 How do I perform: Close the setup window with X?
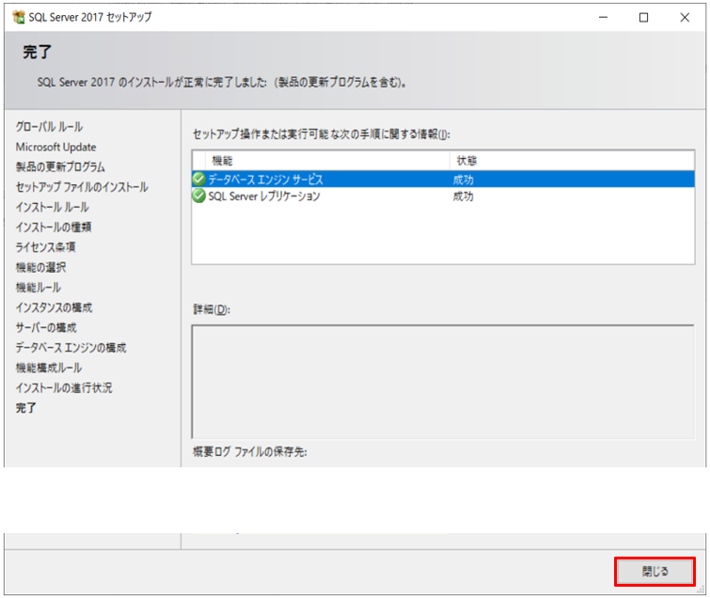click(685, 17)
